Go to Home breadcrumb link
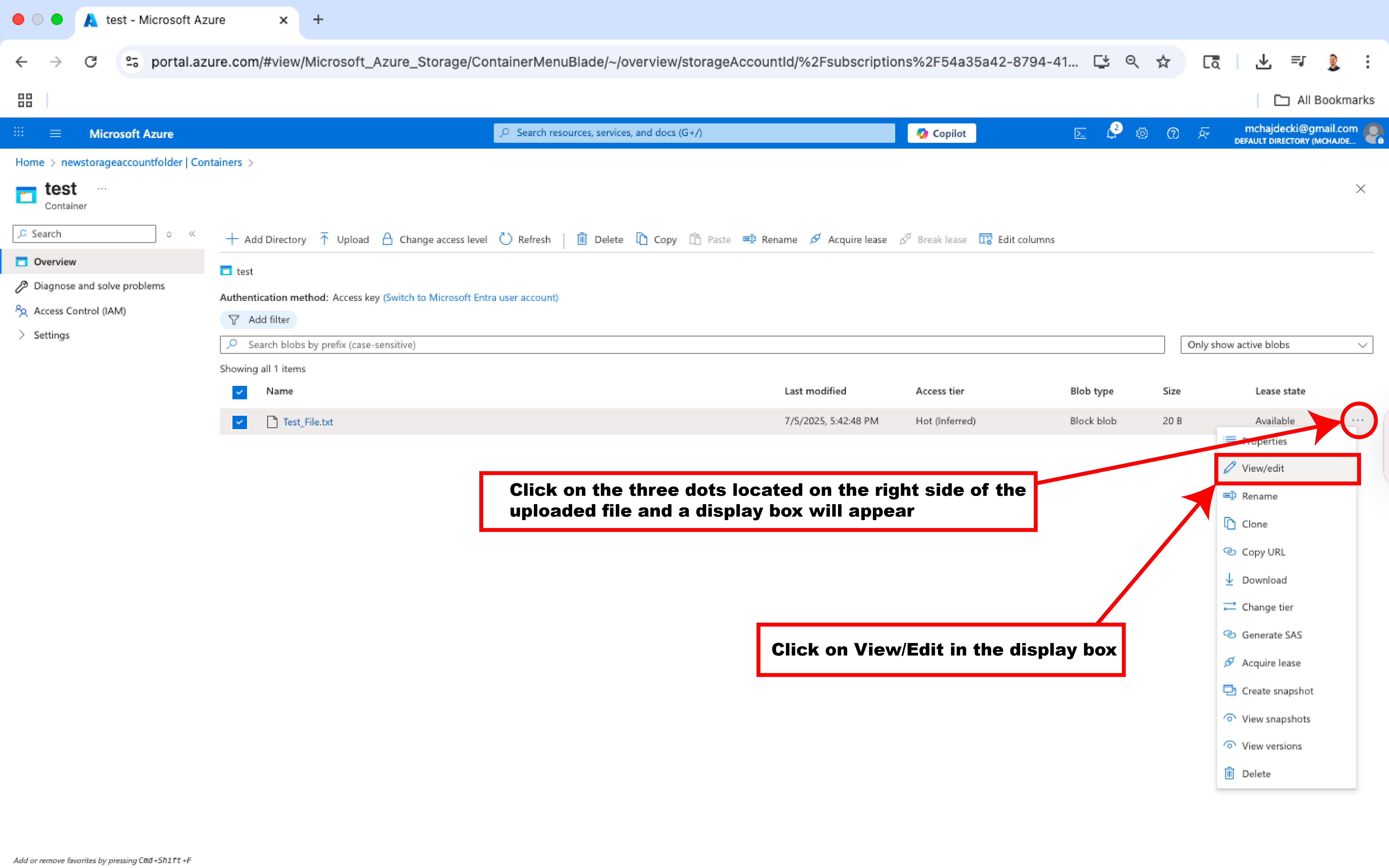1389x868 pixels. point(30,162)
